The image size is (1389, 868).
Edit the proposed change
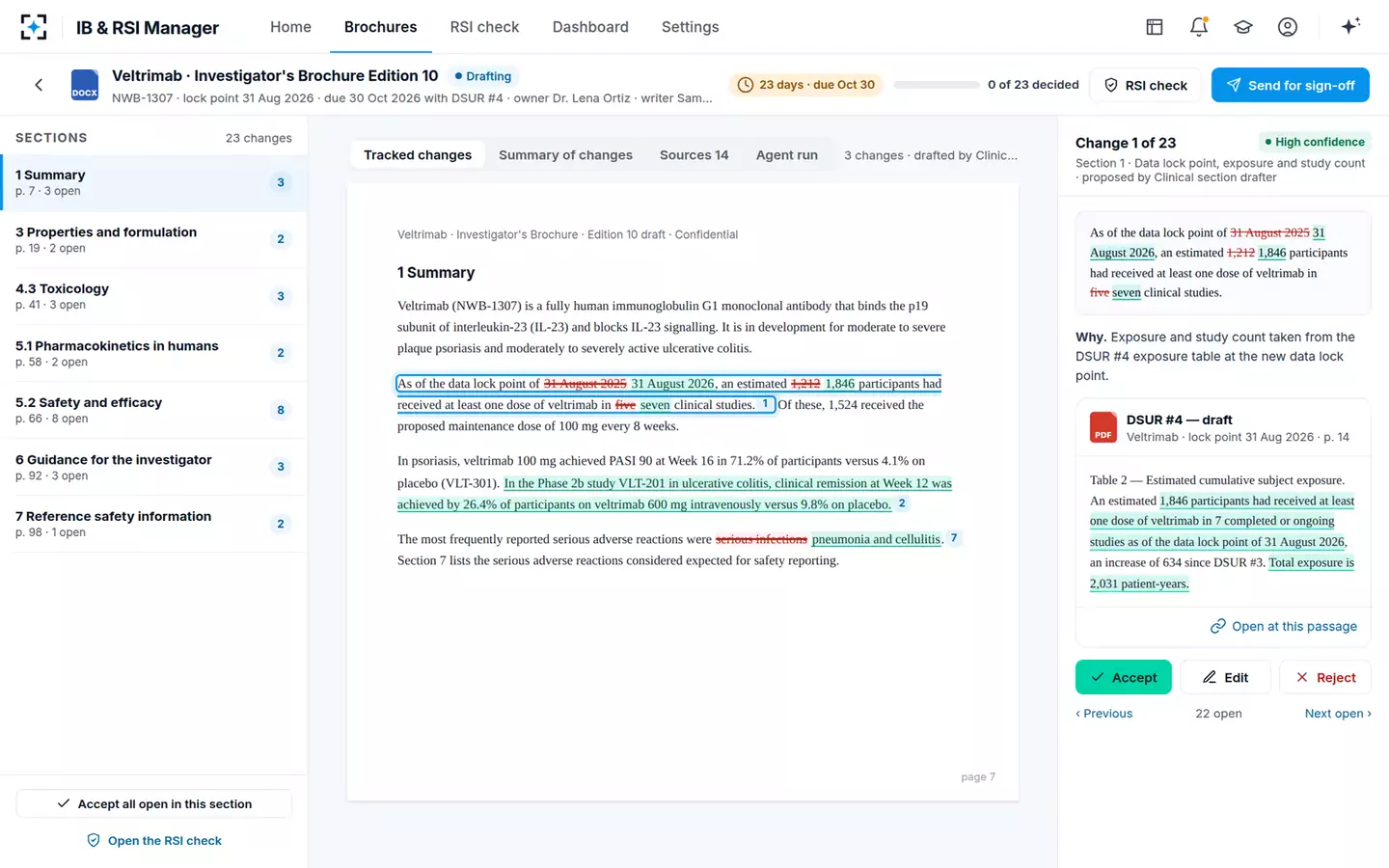tap(1225, 677)
